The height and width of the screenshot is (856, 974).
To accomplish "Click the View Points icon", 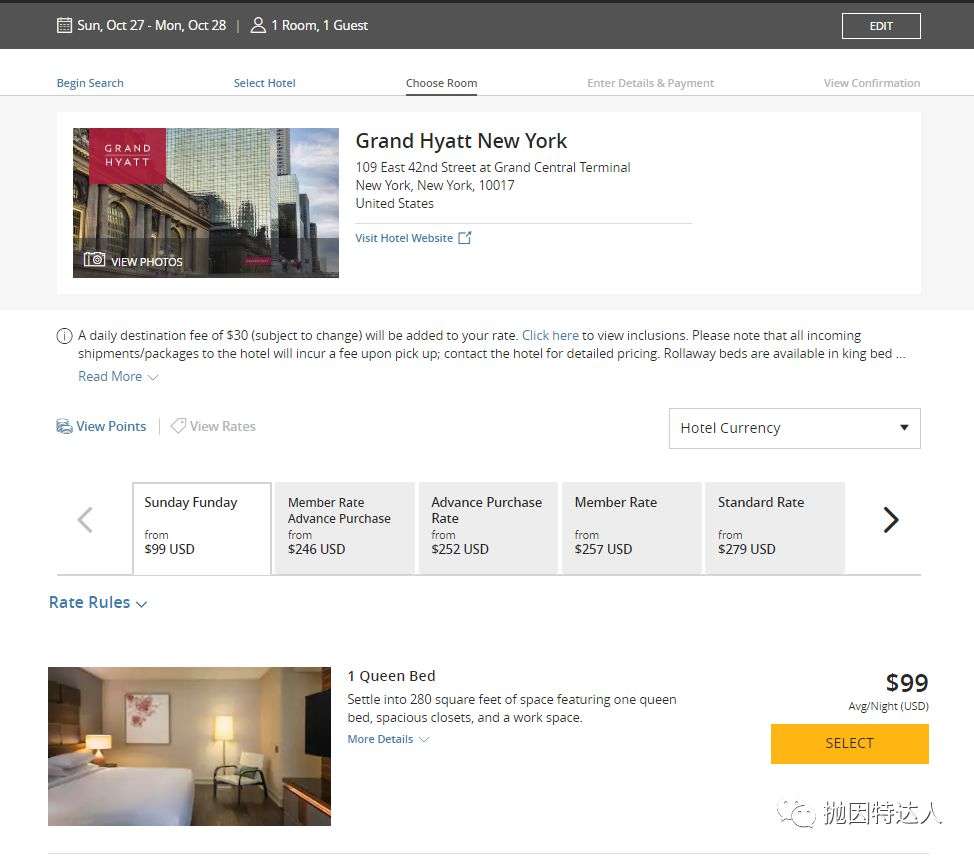I will 64,426.
